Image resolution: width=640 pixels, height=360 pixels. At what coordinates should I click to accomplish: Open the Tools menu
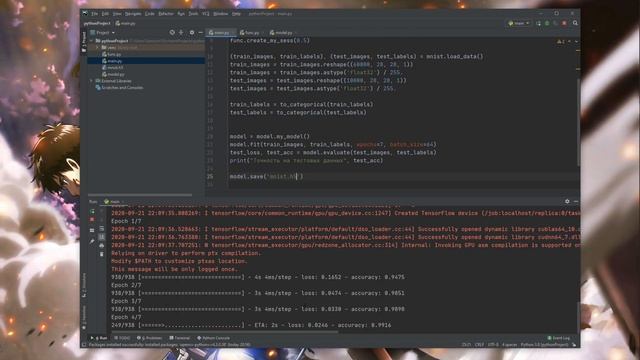click(193, 14)
